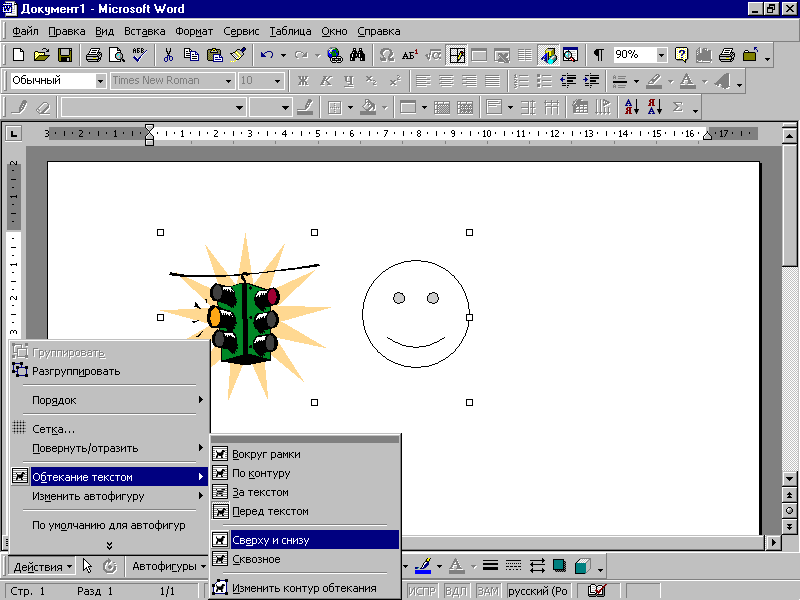Choose По контуру wrapping
The width and height of the screenshot is (800, 600).
click(x=305, y=473)
